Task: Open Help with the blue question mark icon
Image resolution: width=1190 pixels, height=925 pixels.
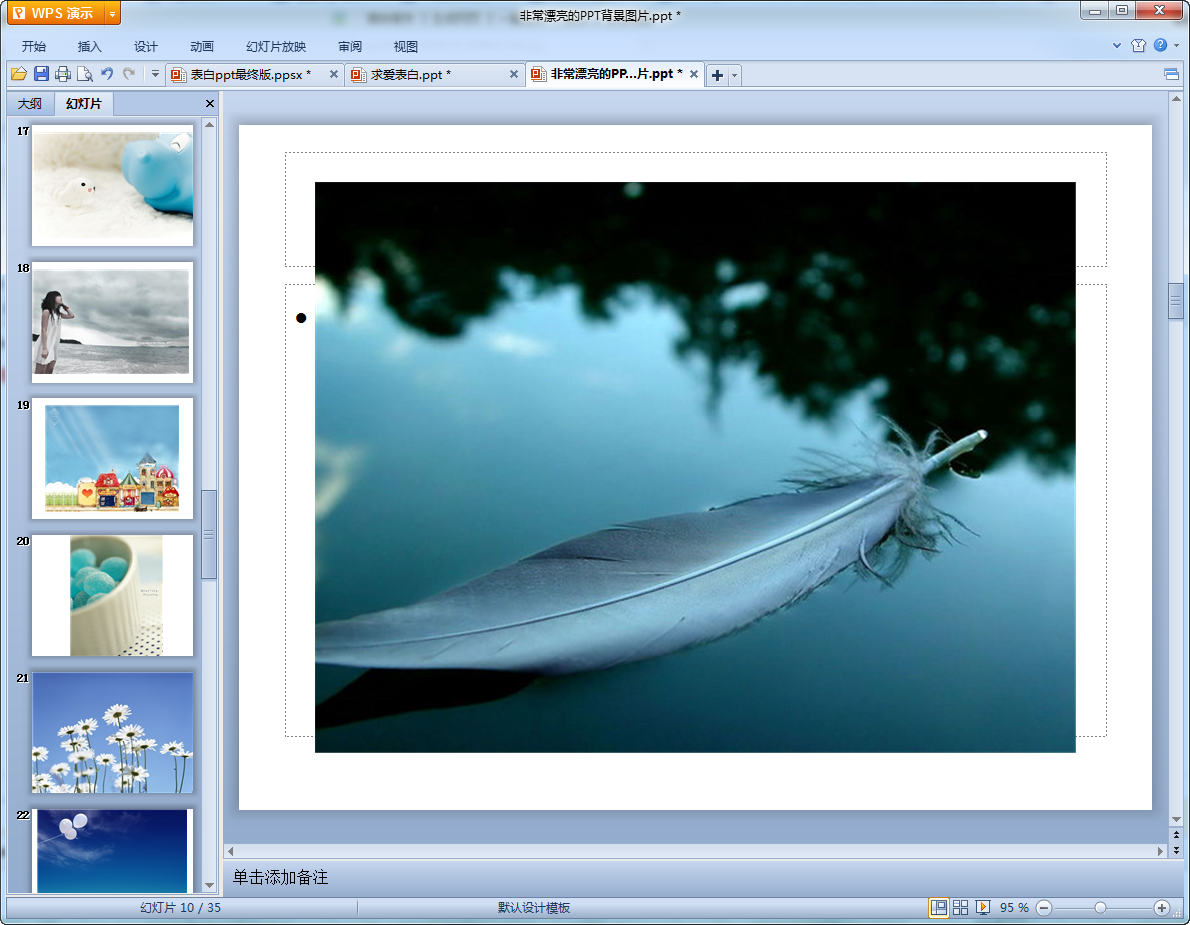Action: 1160,45
